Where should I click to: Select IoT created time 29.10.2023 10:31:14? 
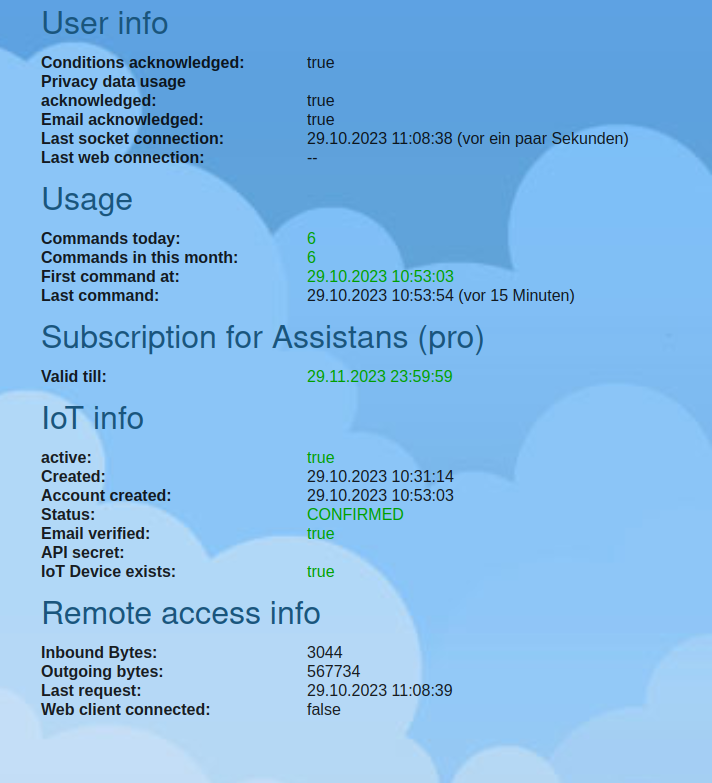[380, 477]
